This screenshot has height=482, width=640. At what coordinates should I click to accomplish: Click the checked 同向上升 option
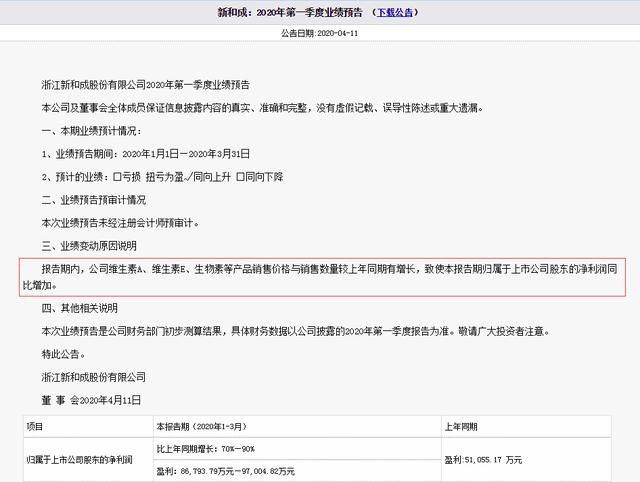point(207,177)
